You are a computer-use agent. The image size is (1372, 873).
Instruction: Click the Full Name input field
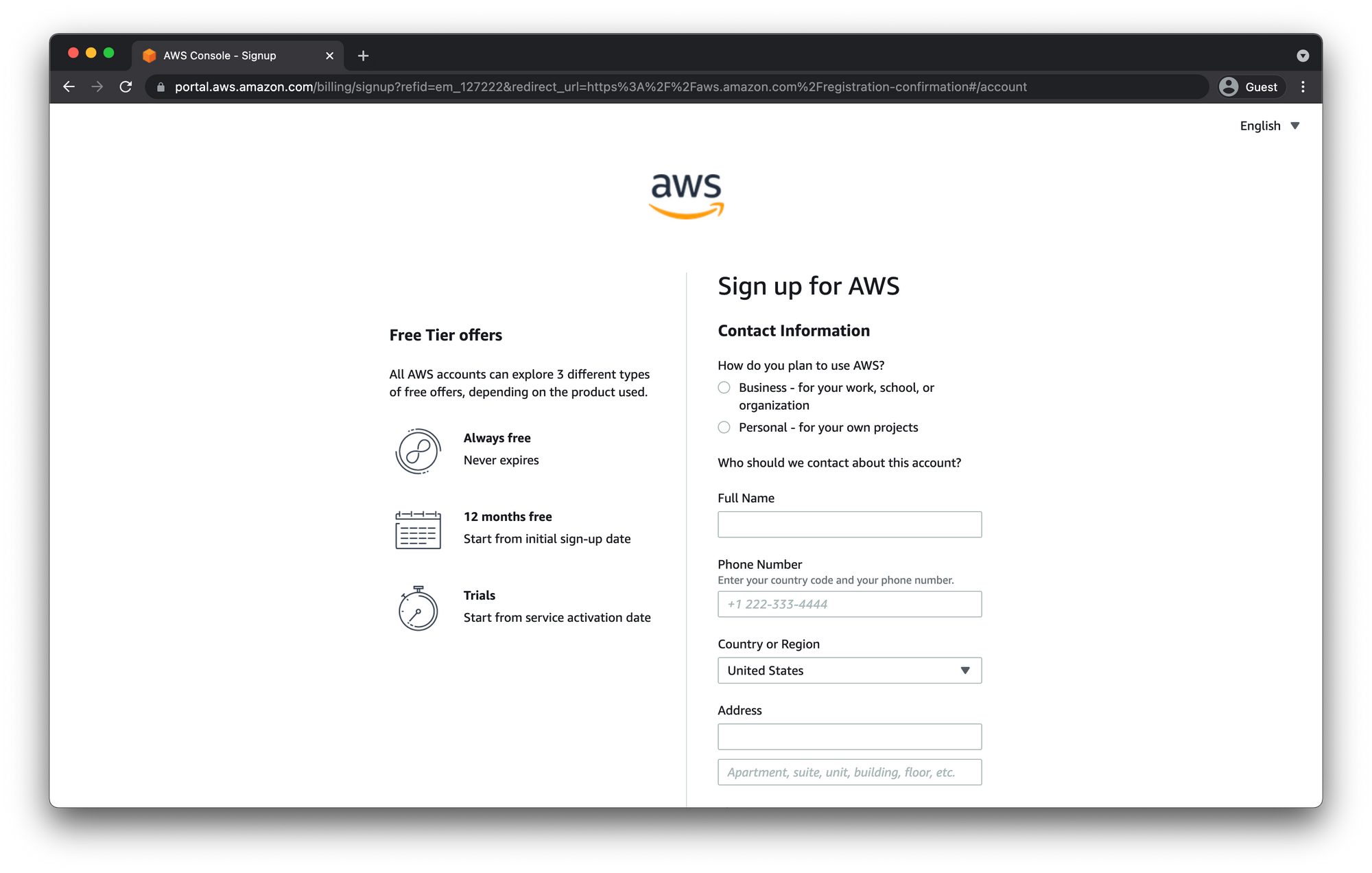(849, 524)
